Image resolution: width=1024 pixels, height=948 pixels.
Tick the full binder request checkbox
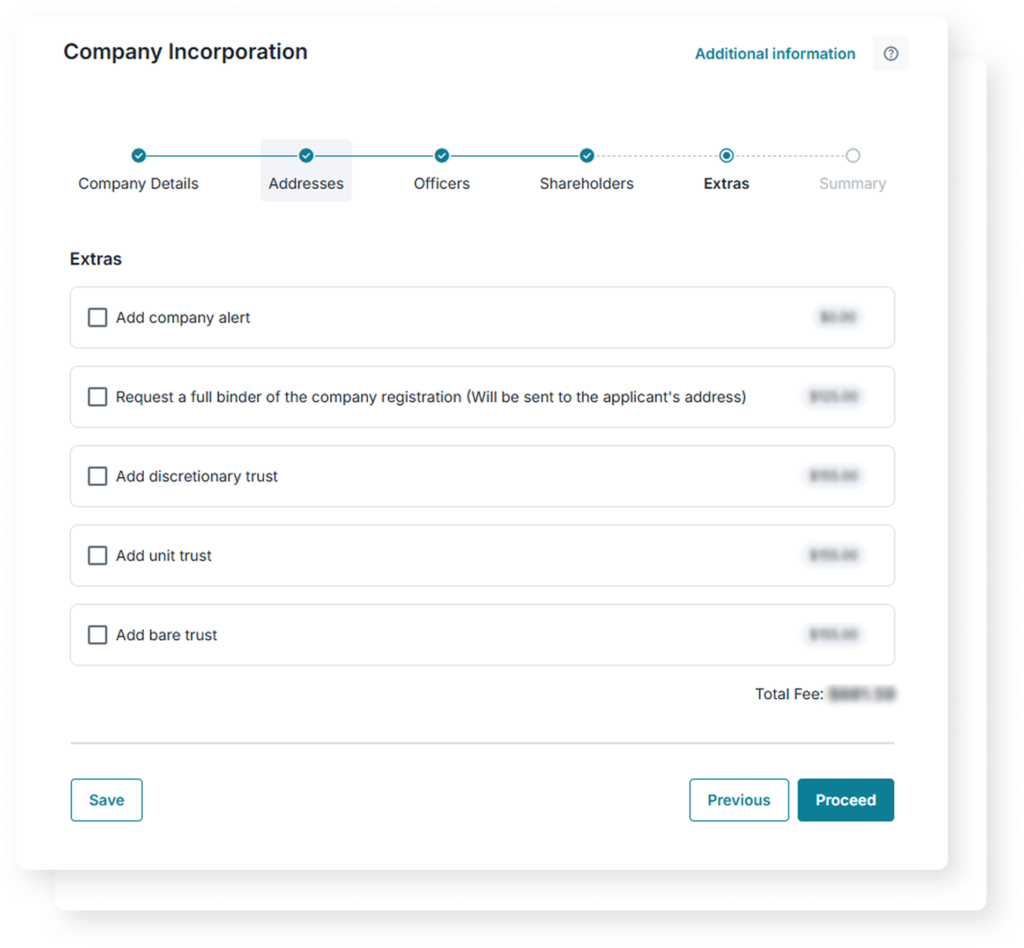point(97,397)
